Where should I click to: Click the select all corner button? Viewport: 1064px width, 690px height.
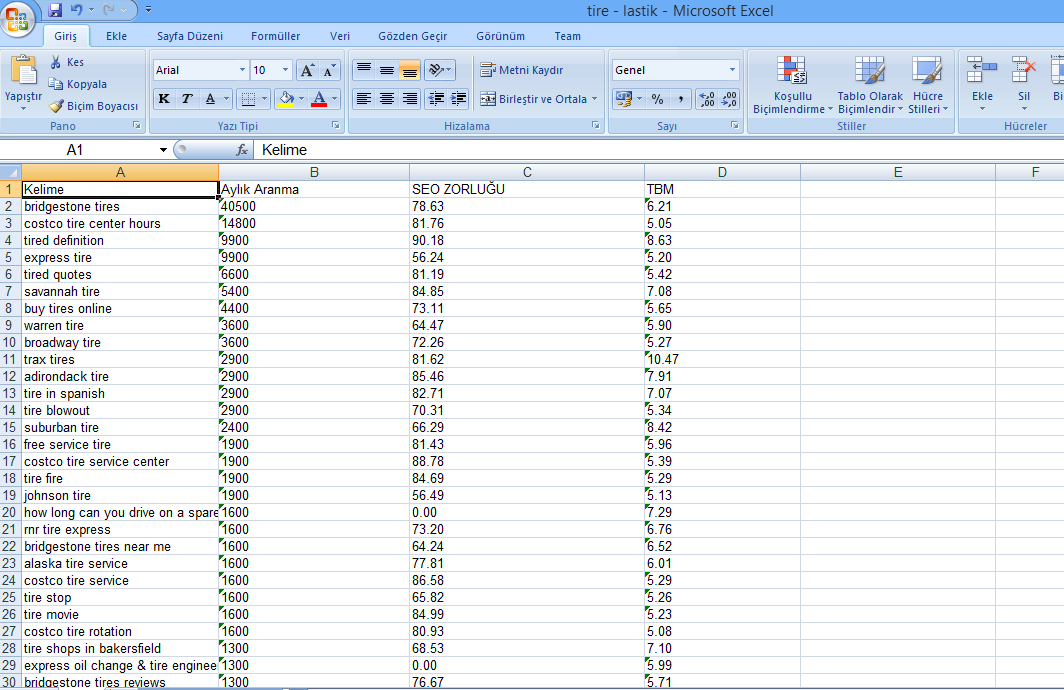(10, 172)
